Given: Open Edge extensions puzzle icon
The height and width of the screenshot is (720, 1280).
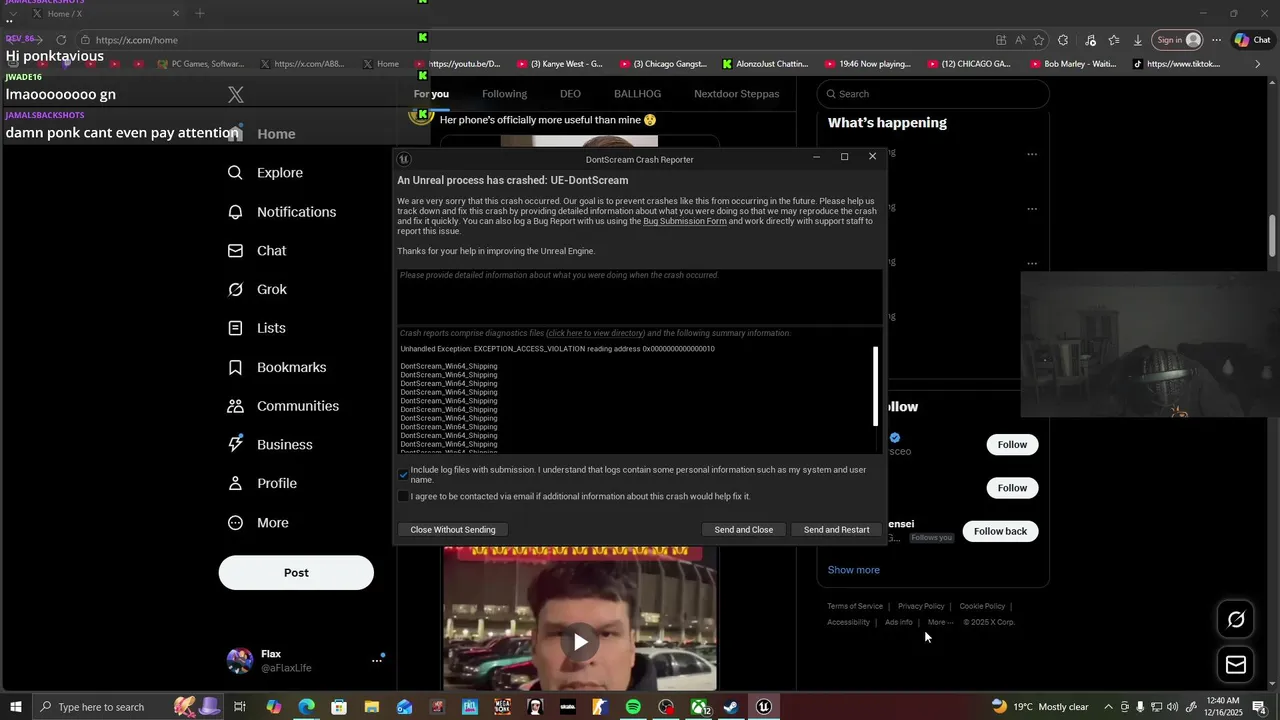Looking at the screenshot, I should tap(1063, 40).
